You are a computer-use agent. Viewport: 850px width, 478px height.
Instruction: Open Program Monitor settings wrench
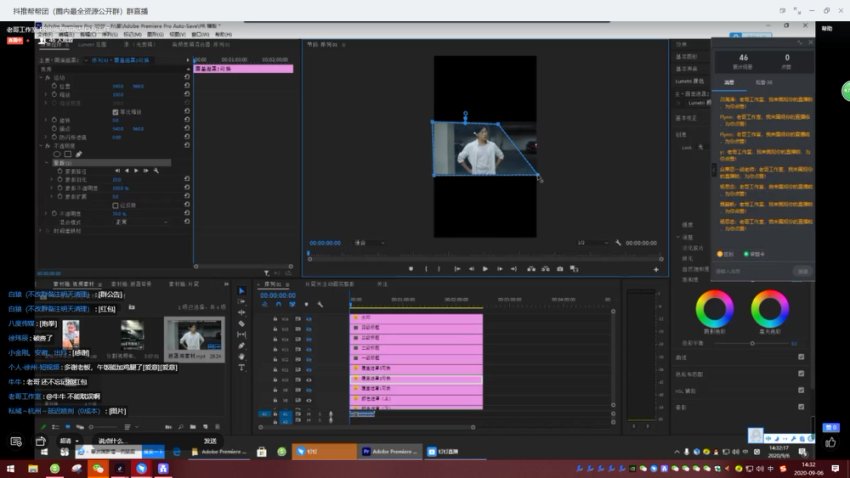pos(618,243)
